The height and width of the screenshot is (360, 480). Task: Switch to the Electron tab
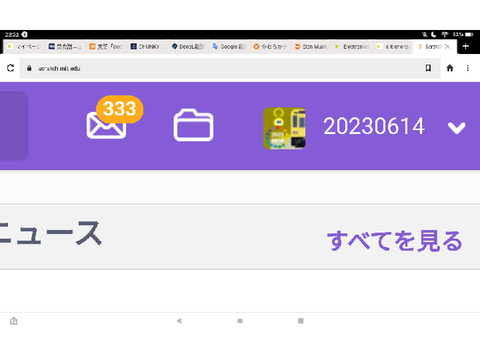tap(352, 46)
